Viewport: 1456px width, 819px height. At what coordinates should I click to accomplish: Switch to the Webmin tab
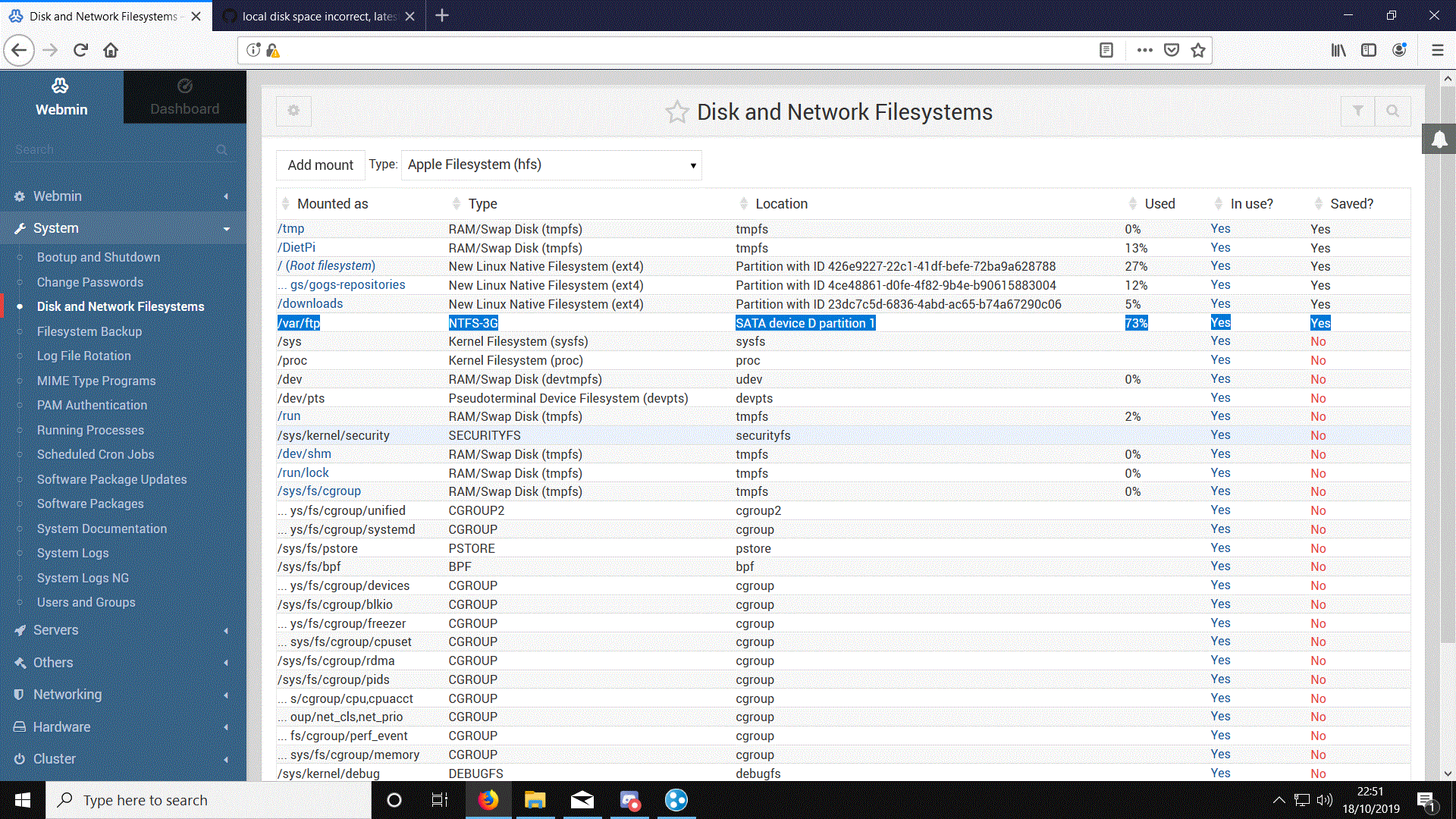pos(61,97)
